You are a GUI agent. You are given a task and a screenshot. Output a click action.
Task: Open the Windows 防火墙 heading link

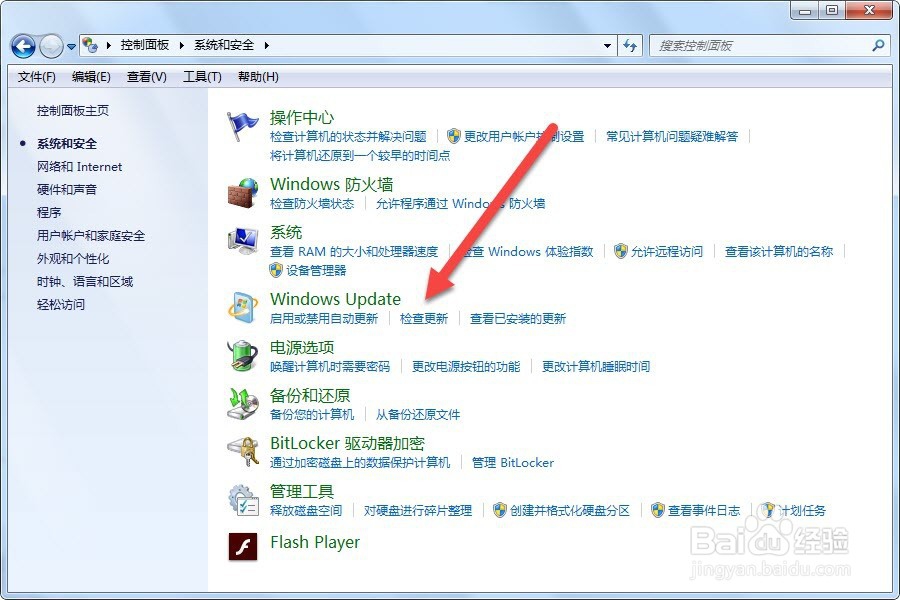(332, 184)
